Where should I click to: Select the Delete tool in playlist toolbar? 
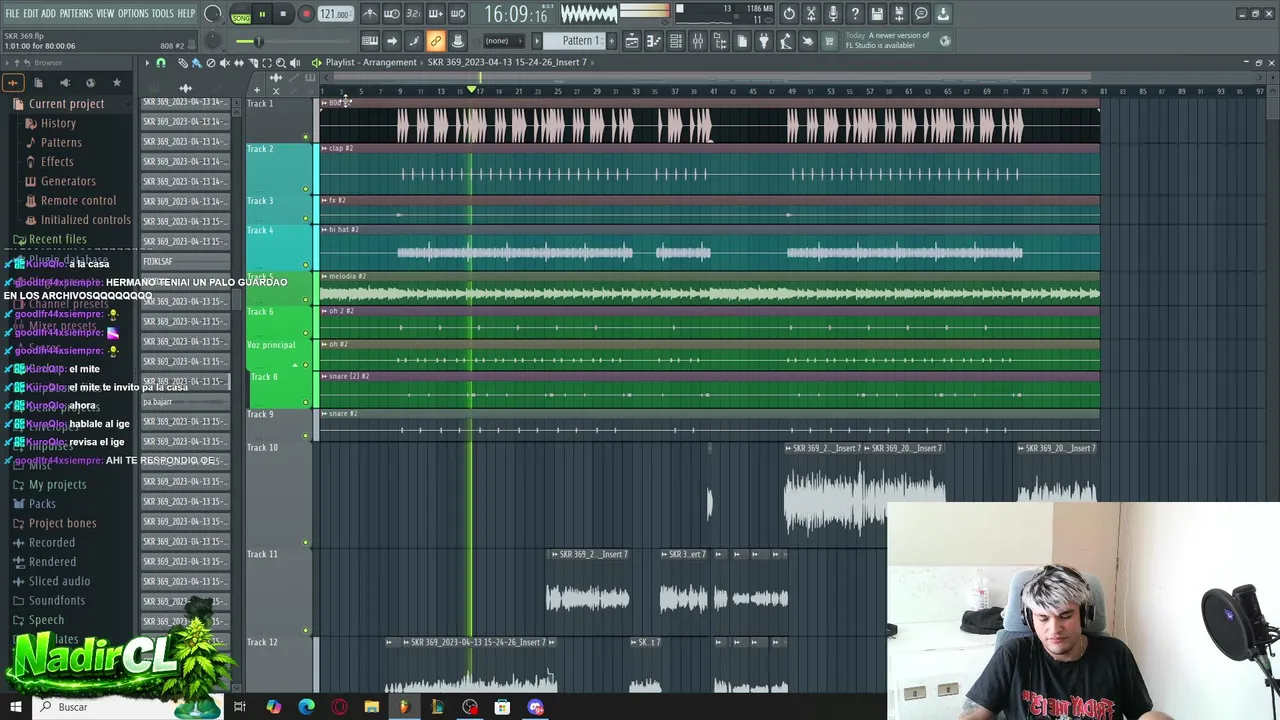pyautogui.click(x=211, y=63)
